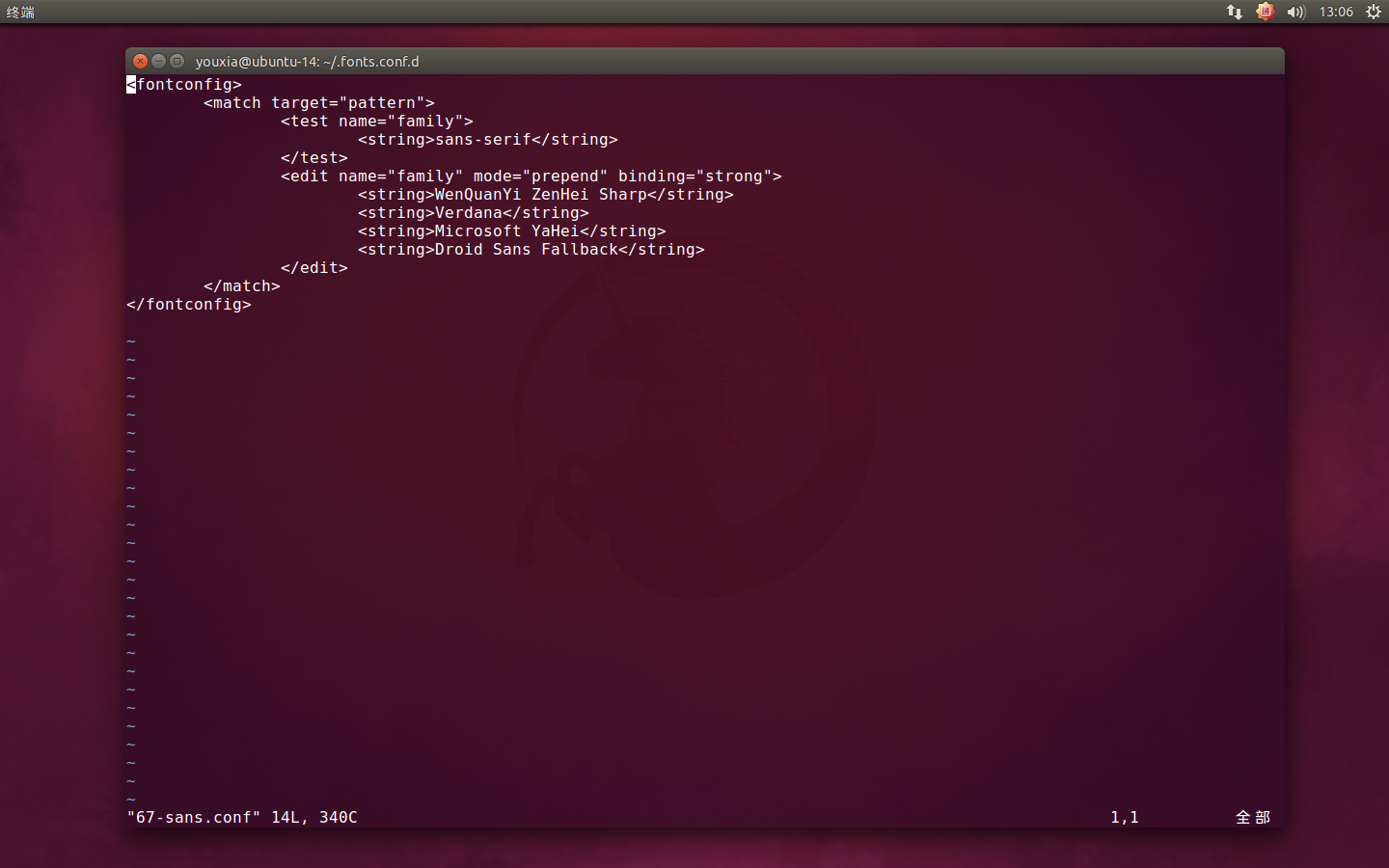
Task: Click the edit name="family" mode="prepend" line
Action: point(531,176)
